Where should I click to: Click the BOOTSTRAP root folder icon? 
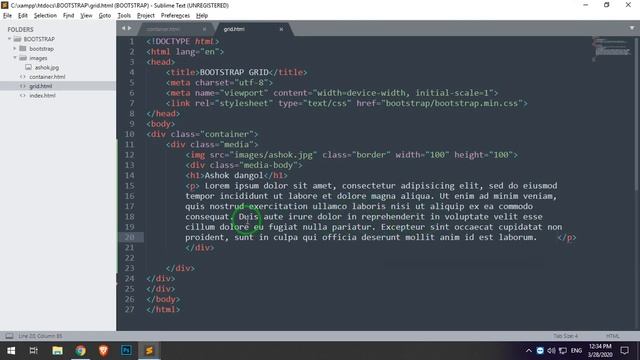(x=17, y=39)
